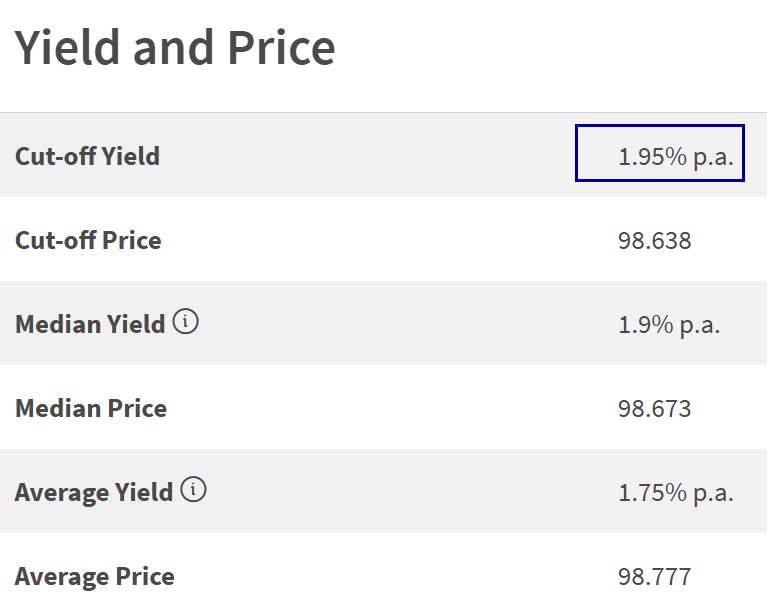Image resolution: width=767 pixels, height=606 pixels.
Task: Click the Cut-off Price label
Action: (x=88, y=240)
